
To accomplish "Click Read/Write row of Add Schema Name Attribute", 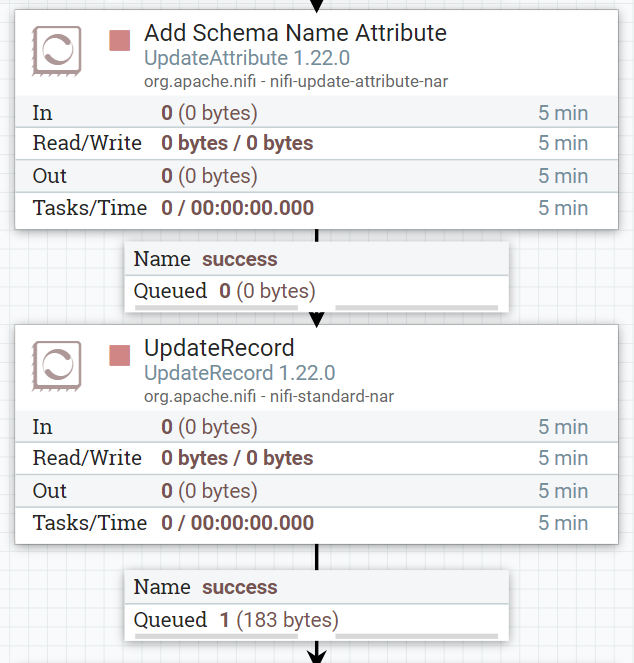I will click(x=316, y=143).
